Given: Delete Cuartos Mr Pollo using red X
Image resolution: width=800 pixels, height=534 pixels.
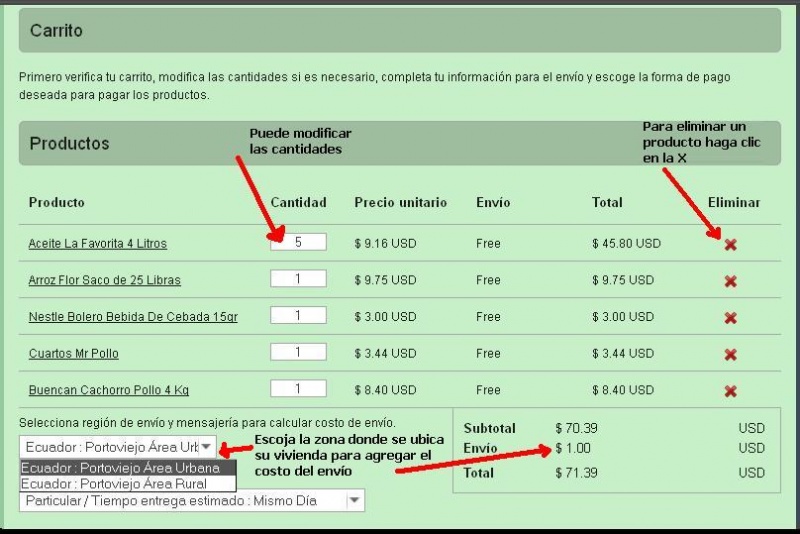Looking at the screenshot, I should (730, 354).
